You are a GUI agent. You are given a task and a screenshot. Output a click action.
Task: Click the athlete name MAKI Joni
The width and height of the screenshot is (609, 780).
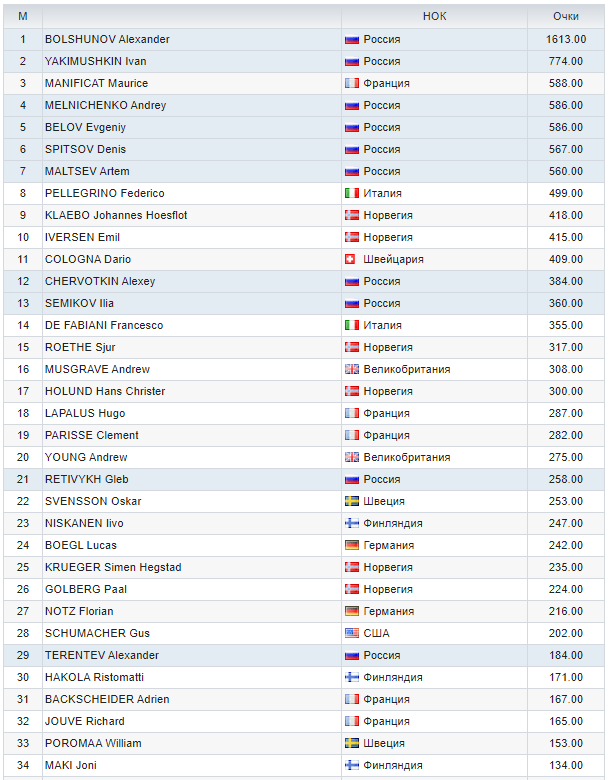click(x=71, y=765)
